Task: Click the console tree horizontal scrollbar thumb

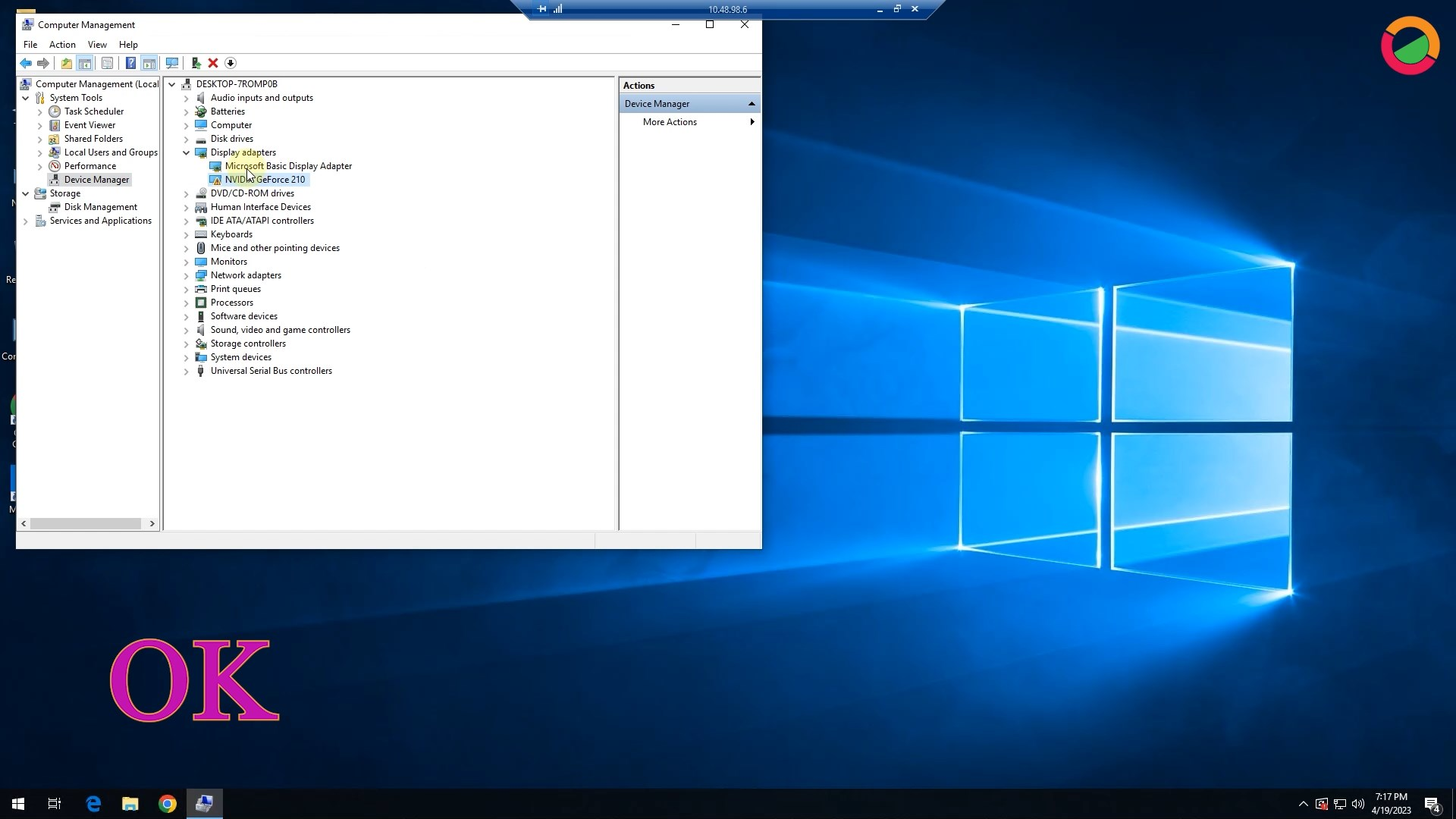Action: pos(85,523)
